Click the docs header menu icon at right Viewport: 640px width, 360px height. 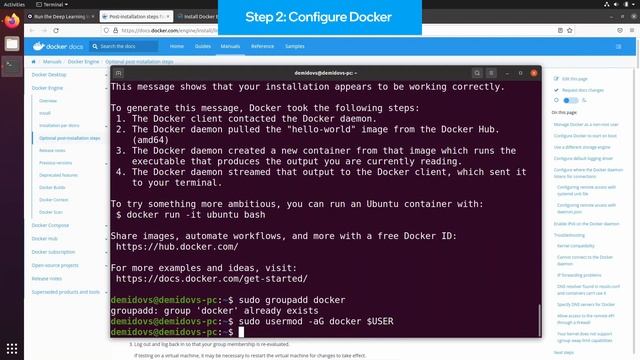(x=619, y=47)
